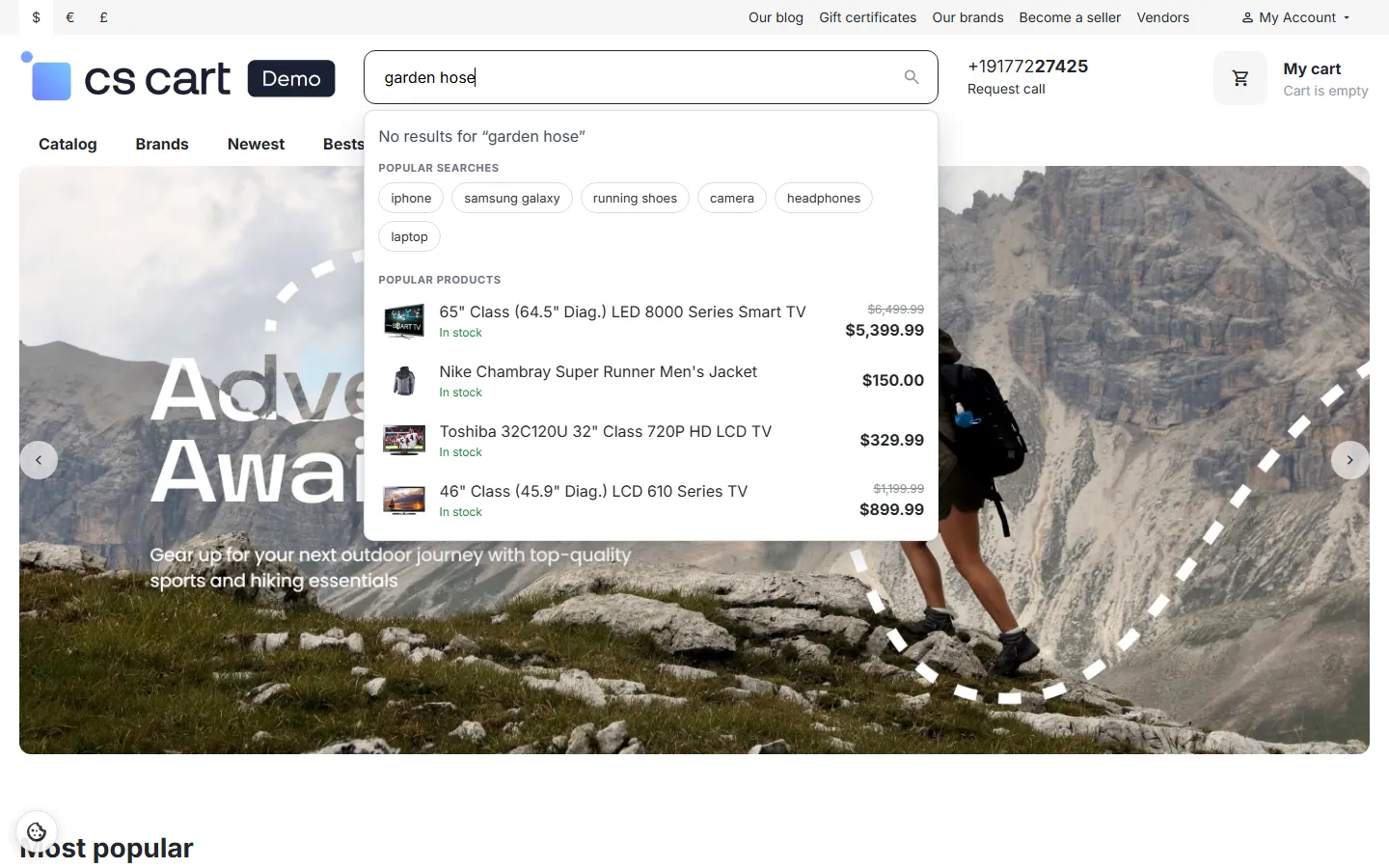Click the Nike Chambray jacket thumbnail

coord(404,381)
